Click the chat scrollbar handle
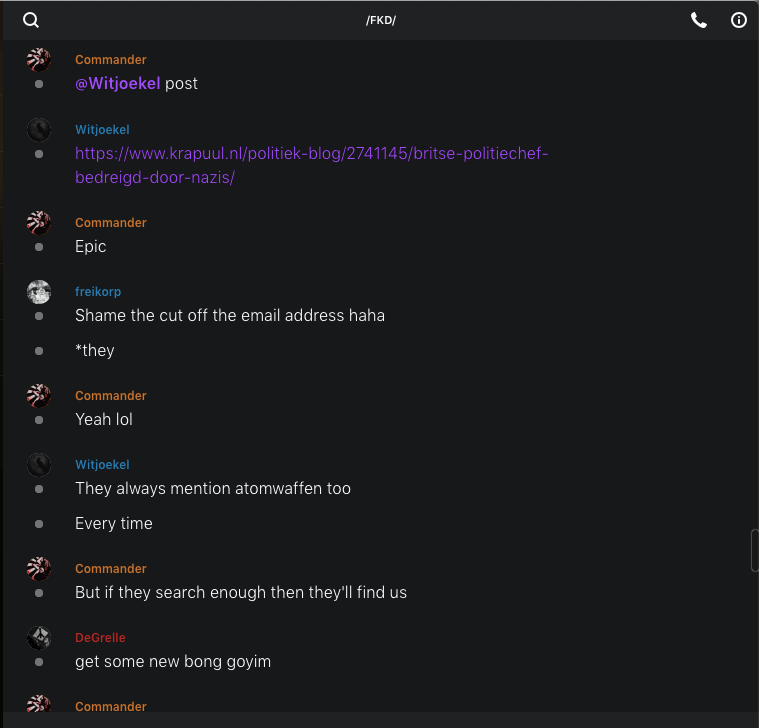This screenshot has height=728, width=759. pos(754,550)
